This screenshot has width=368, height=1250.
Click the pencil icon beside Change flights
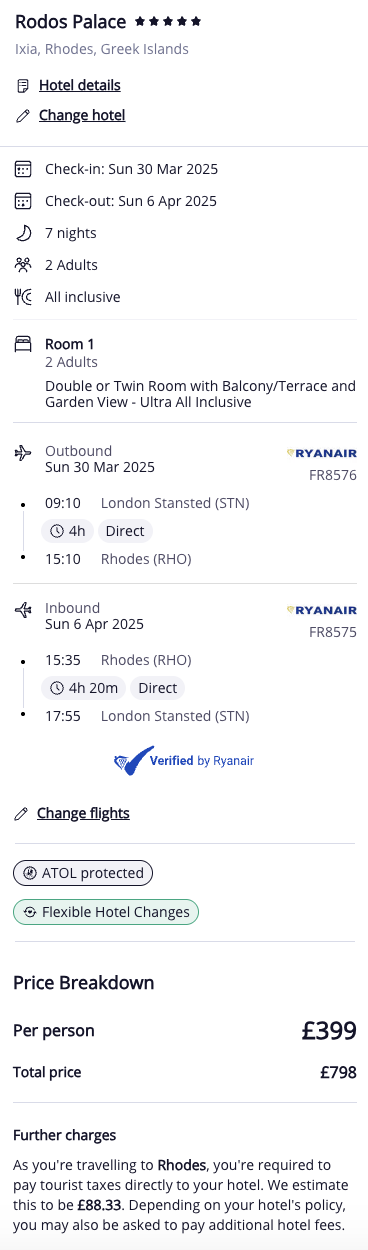21,813
